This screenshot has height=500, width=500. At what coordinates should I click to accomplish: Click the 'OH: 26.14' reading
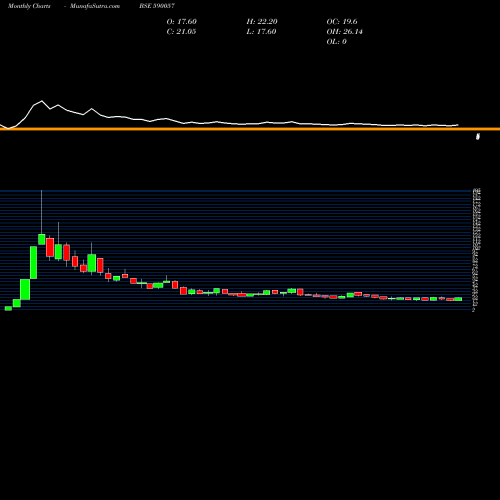click(345, 32)
